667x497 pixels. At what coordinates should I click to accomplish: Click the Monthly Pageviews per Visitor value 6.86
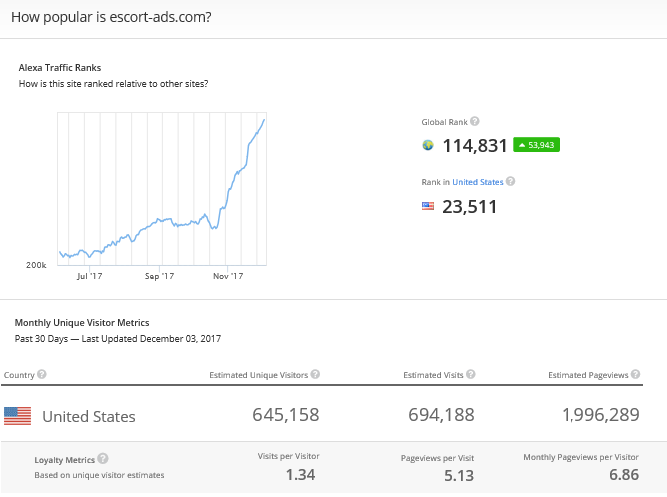624,475
